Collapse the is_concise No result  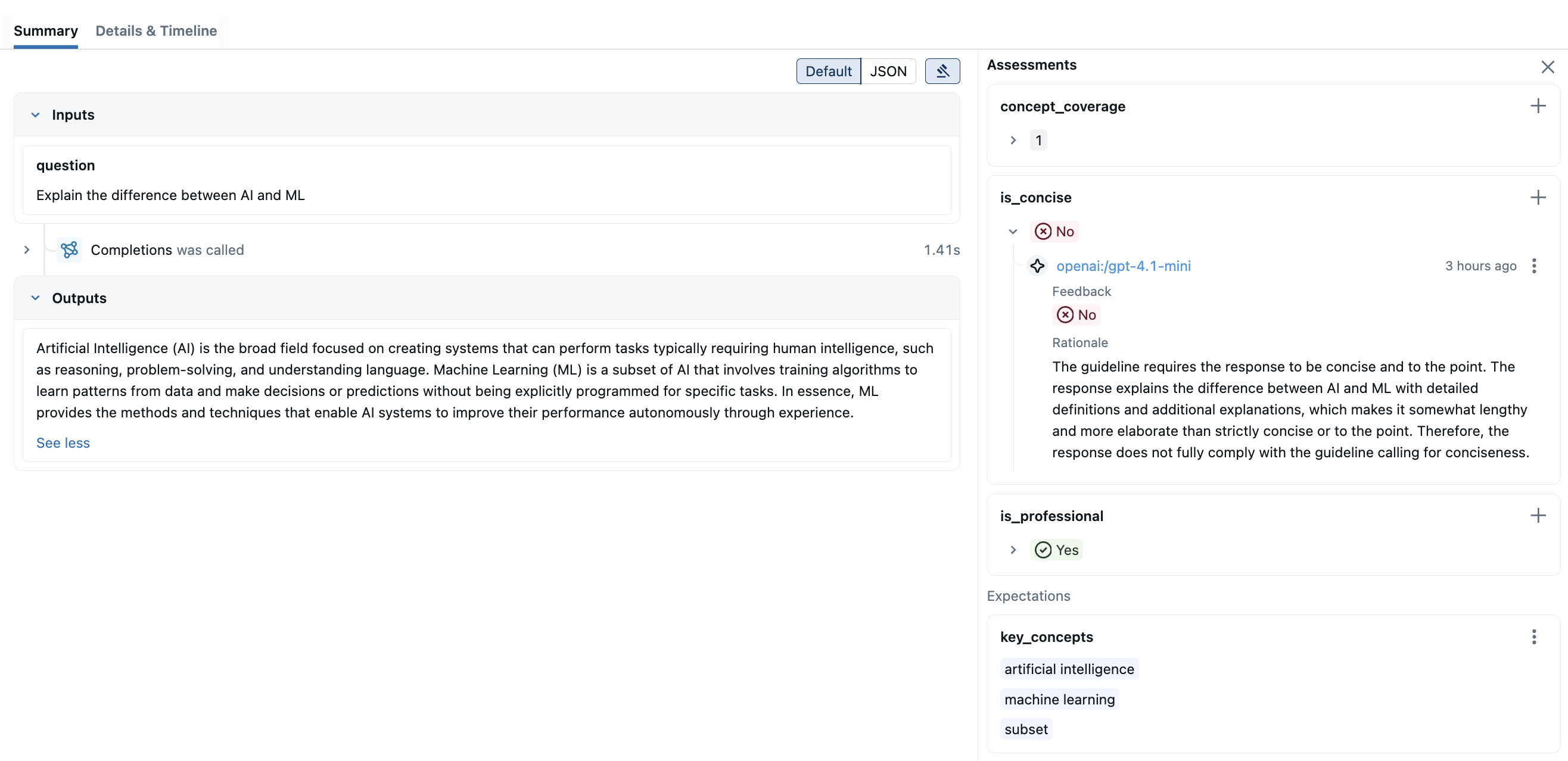tap(1013, 231)
